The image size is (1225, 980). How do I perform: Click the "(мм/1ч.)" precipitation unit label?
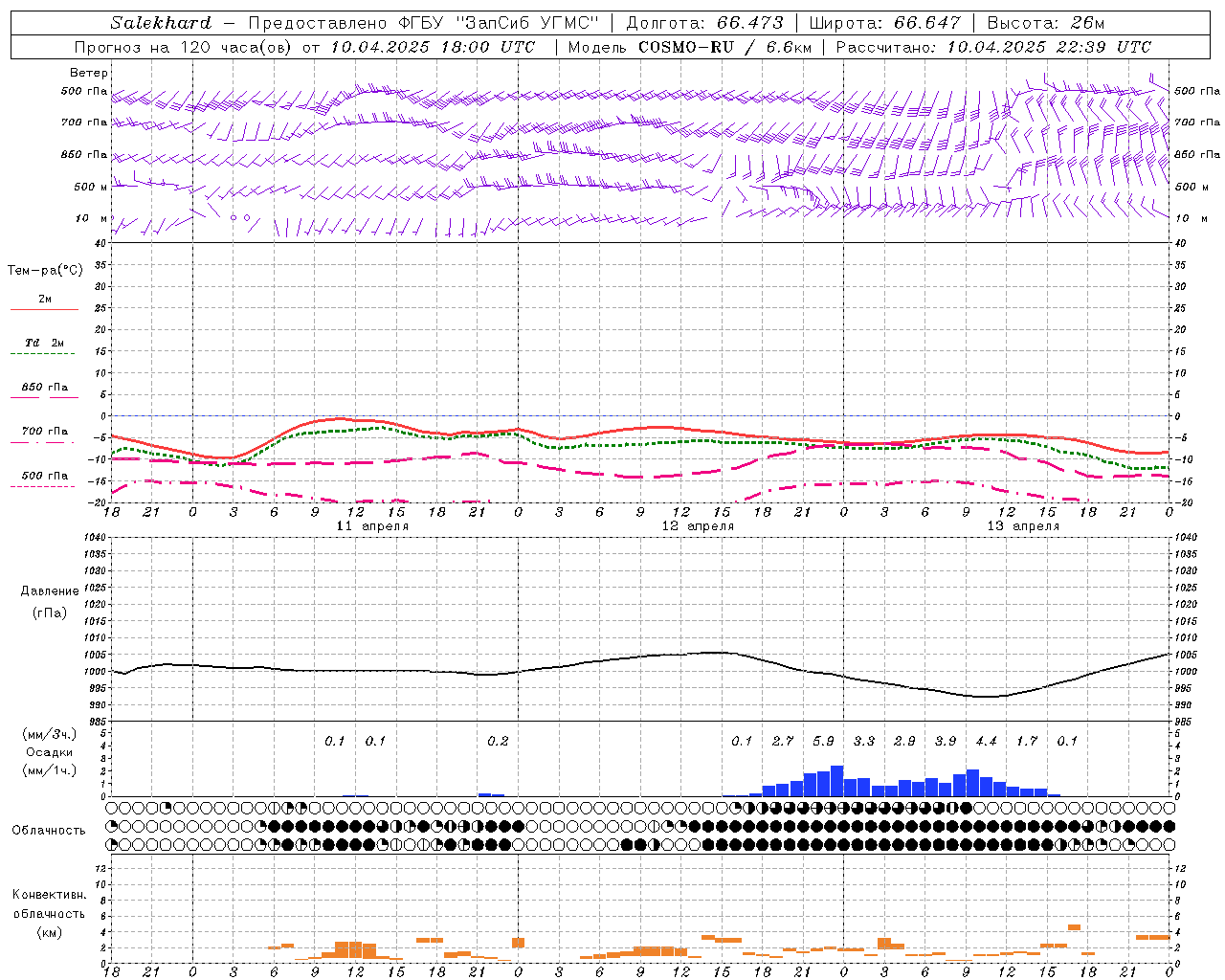[x=49, y=770]
